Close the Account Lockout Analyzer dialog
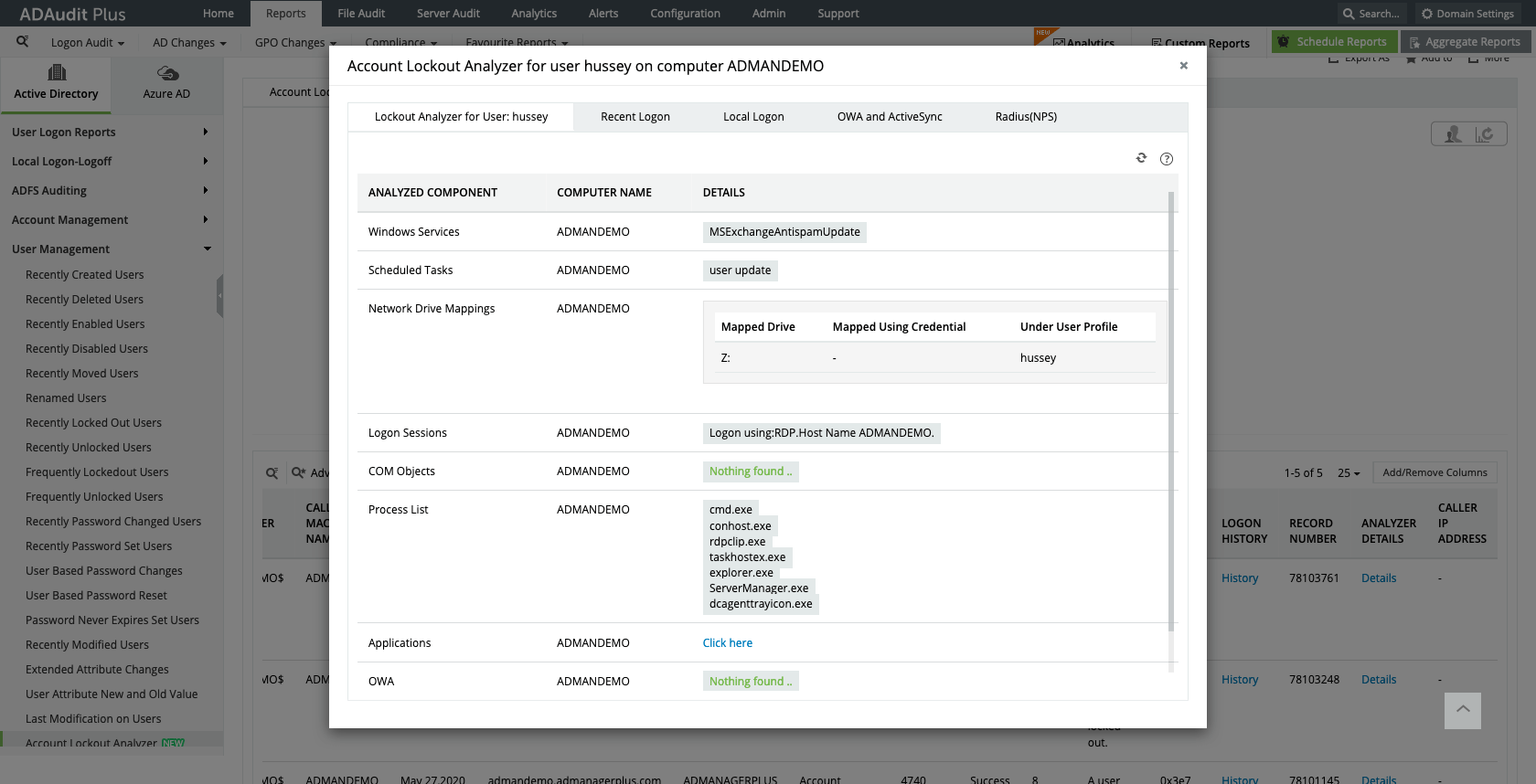 coord(1183,66)
